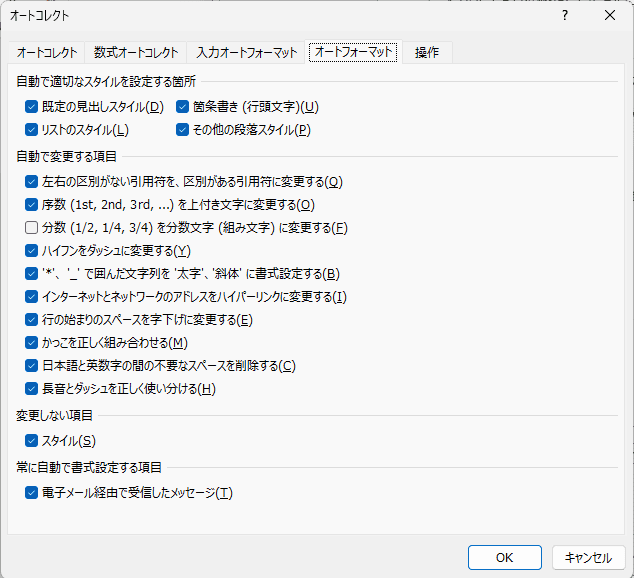Toggle 長音とダッシュを正しく使い分ける(H)
This screenshot has height=578, width=634.
coord(31,389)
